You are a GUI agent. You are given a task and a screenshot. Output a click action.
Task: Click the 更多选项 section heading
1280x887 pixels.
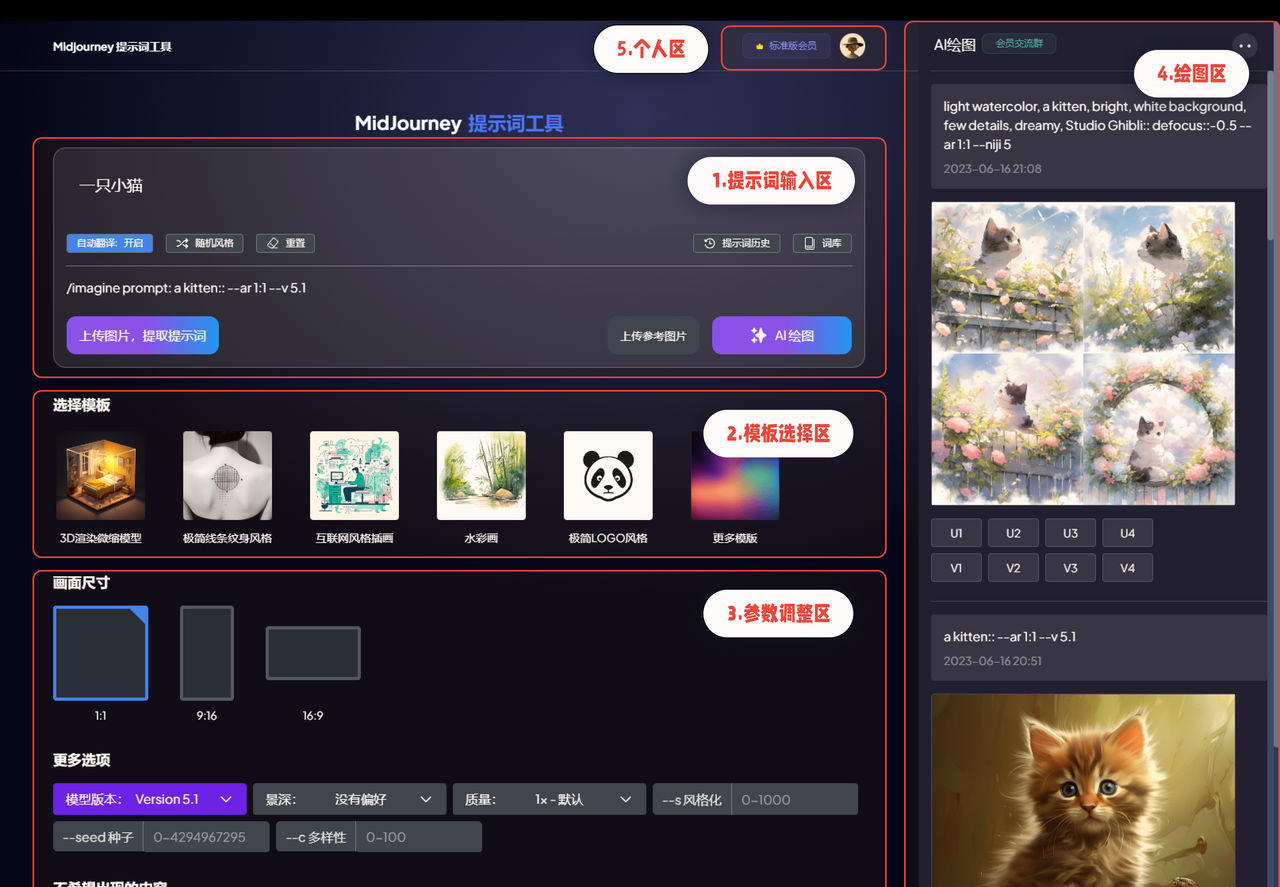[x=81, y=760]
